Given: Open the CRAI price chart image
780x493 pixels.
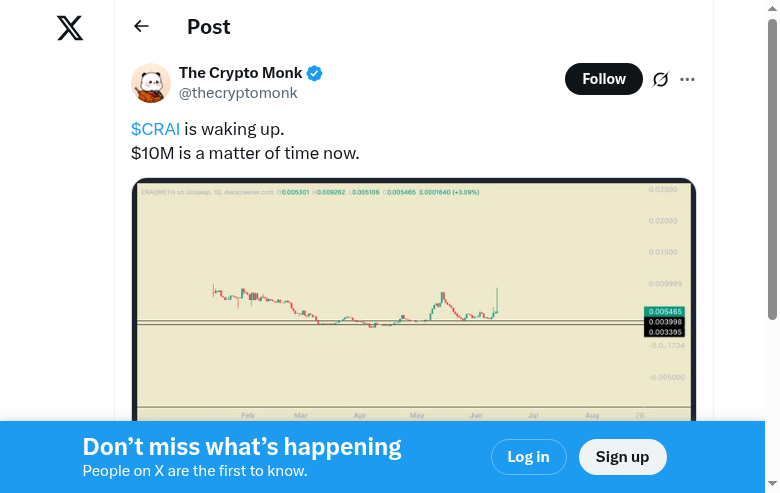Looking at the screenshot, I should point(413,299).
